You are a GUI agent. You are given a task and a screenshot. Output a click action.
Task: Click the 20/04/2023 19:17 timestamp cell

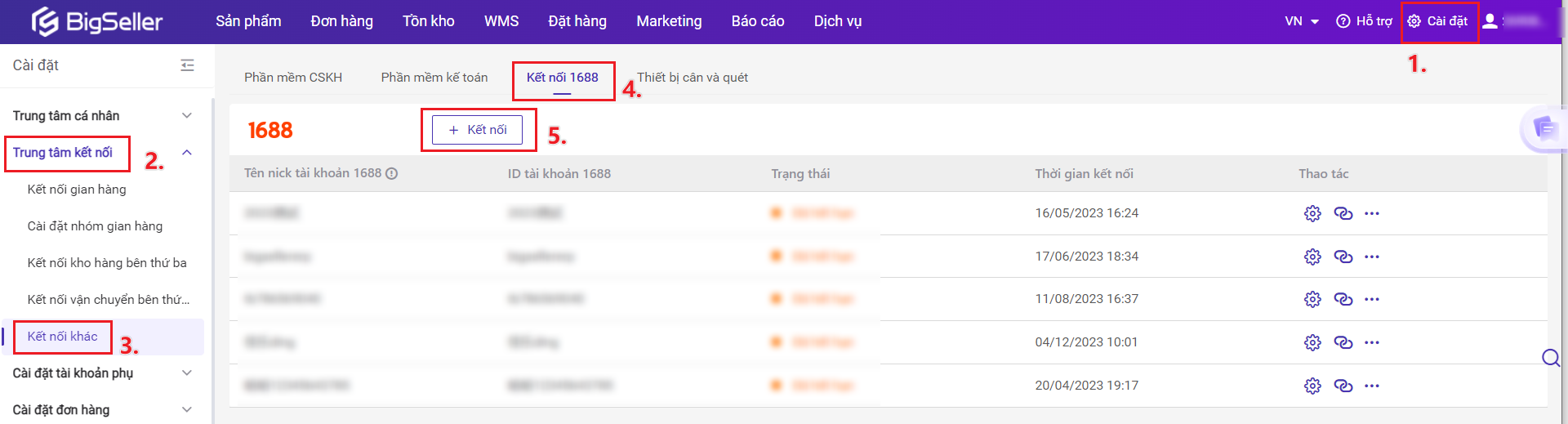(1087, 386)
